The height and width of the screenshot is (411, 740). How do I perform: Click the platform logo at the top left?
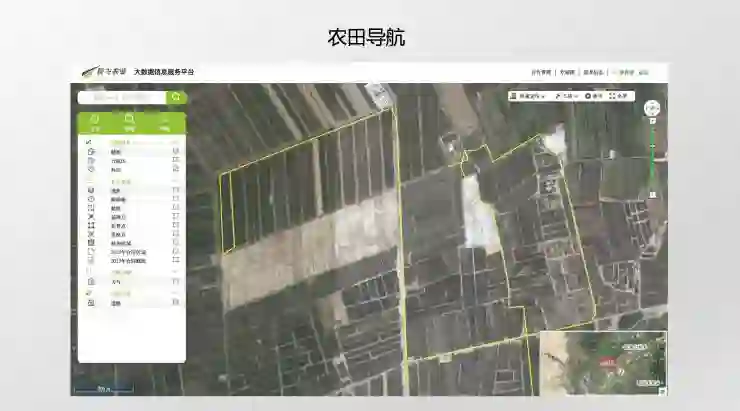click(x=104, y=72)
